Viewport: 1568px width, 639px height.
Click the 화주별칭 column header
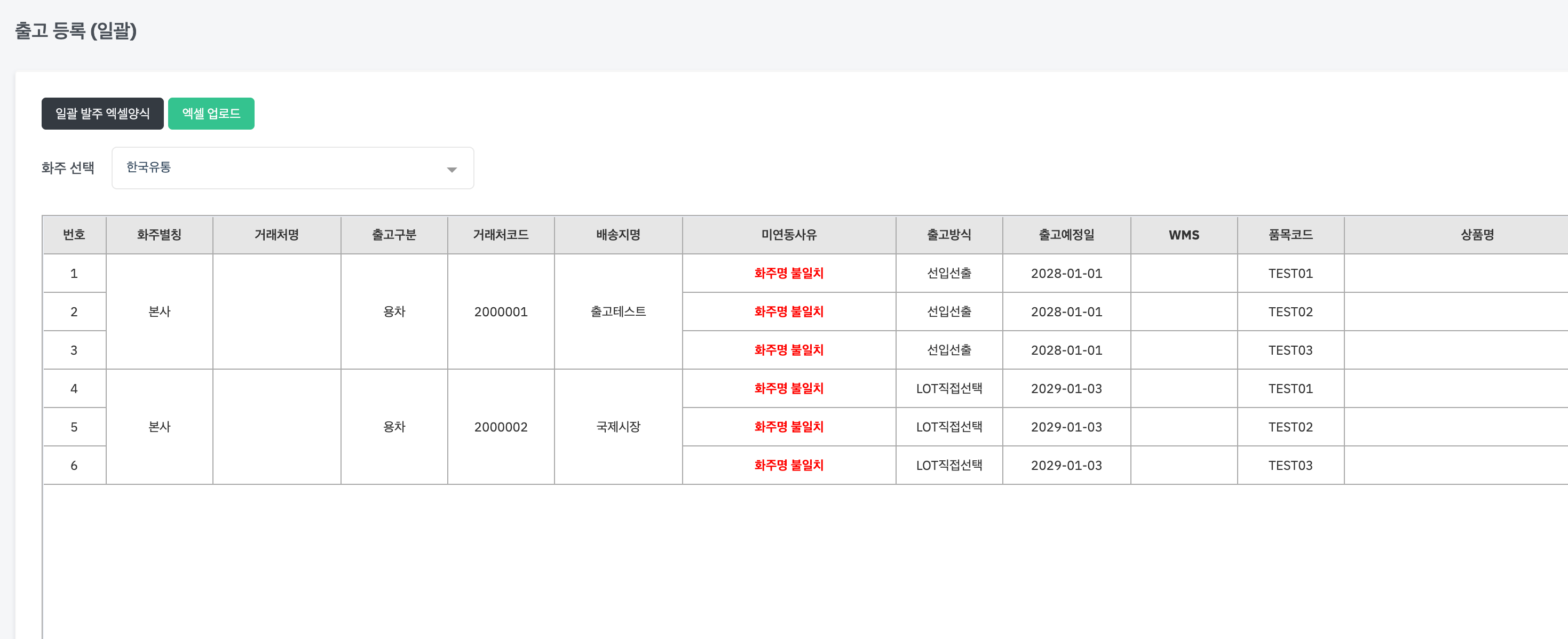point(159,235)
